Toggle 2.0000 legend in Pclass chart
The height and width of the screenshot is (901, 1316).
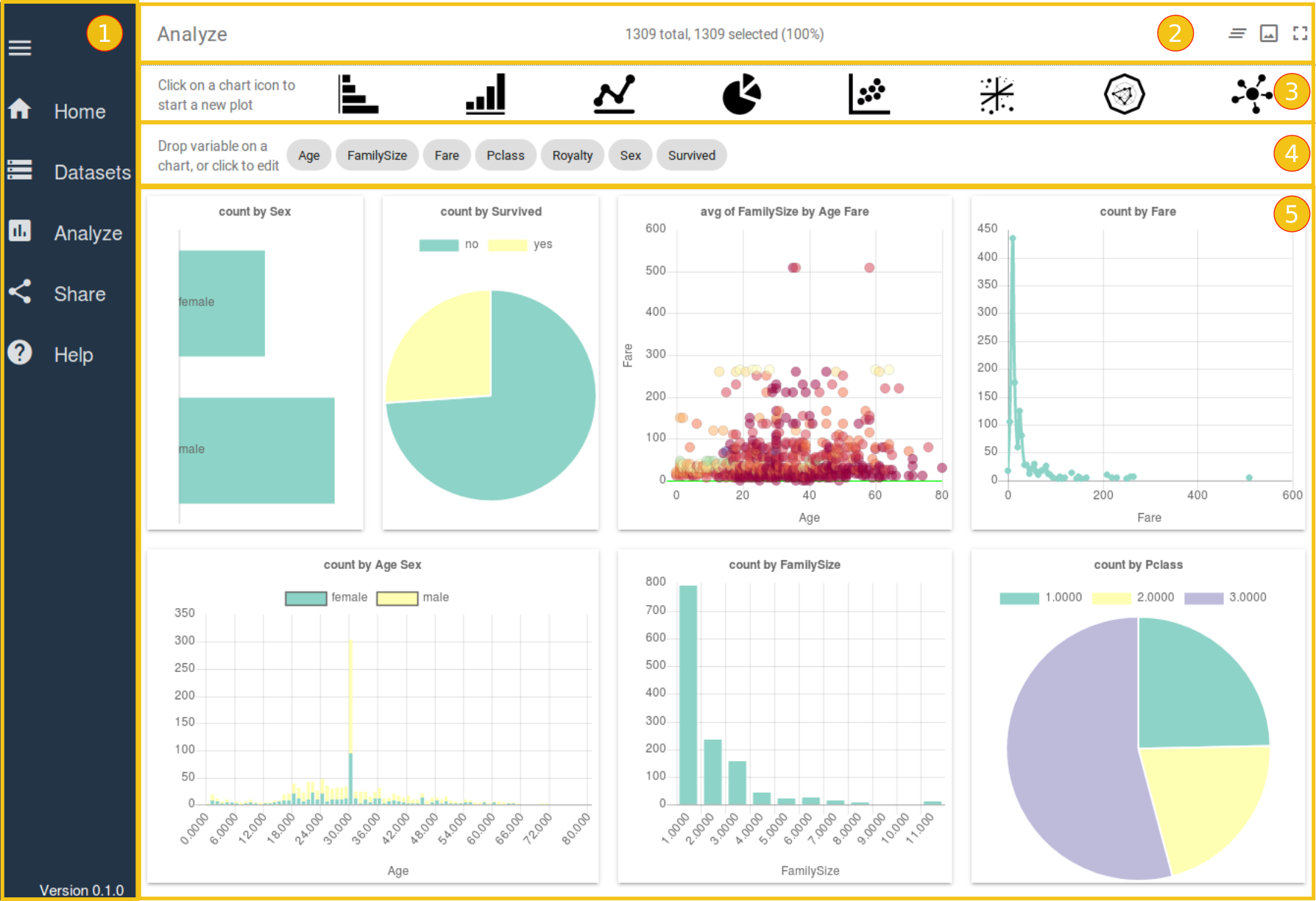tap(1133, 598)
